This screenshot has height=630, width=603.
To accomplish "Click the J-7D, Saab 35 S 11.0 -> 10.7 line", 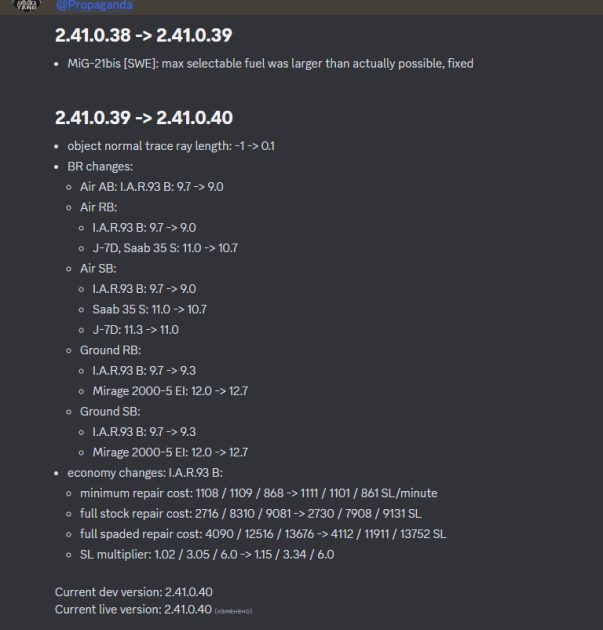I will pos(165,248).
